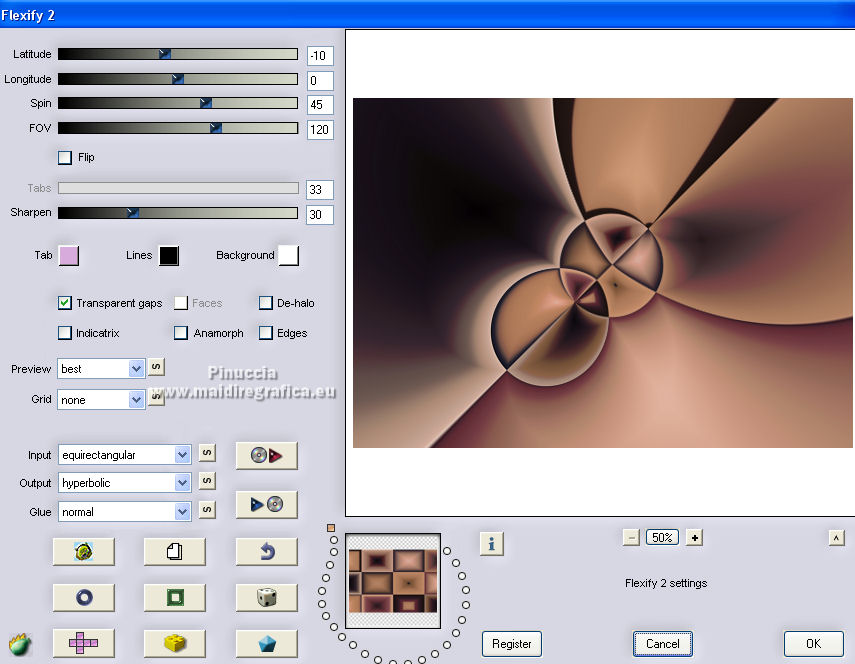This screenshot has height=664, width=855.
Task: Open the Output projection dropdown
Action: pos(124,483)
